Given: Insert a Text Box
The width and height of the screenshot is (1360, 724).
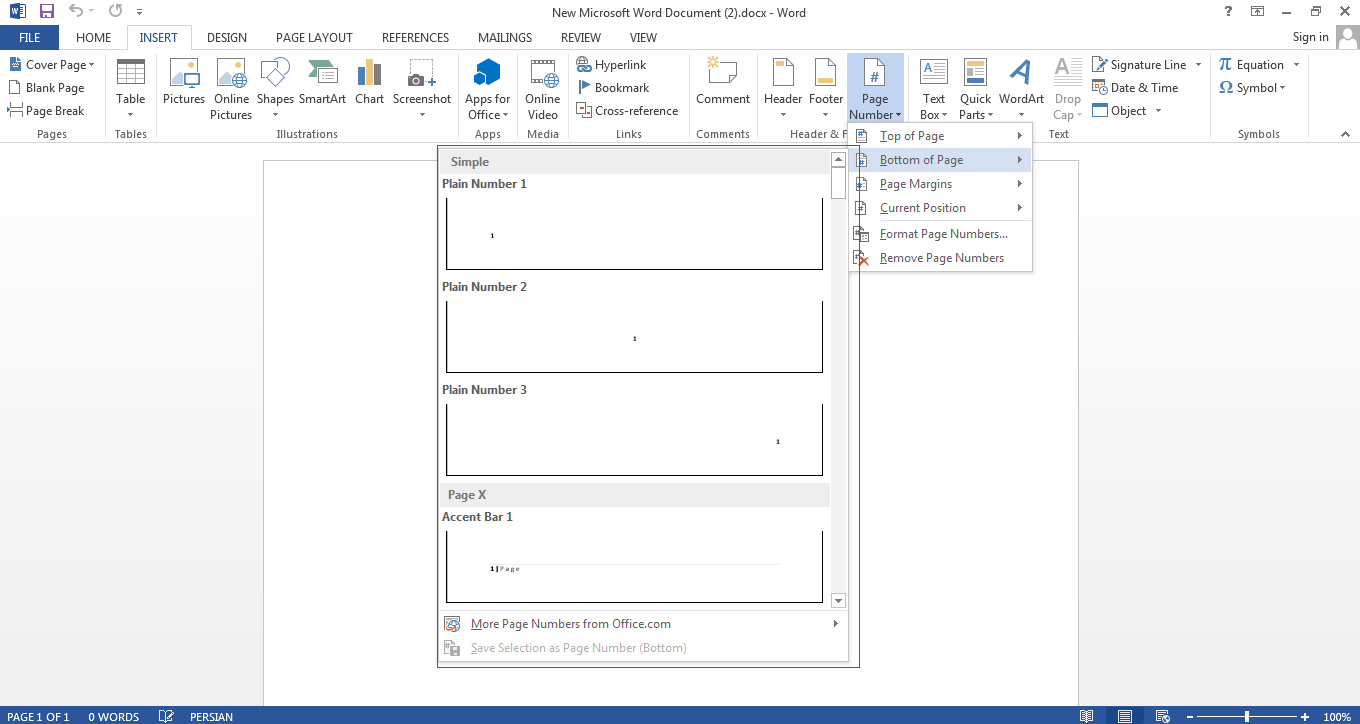Looking at the screenshot, I should 934,89.
